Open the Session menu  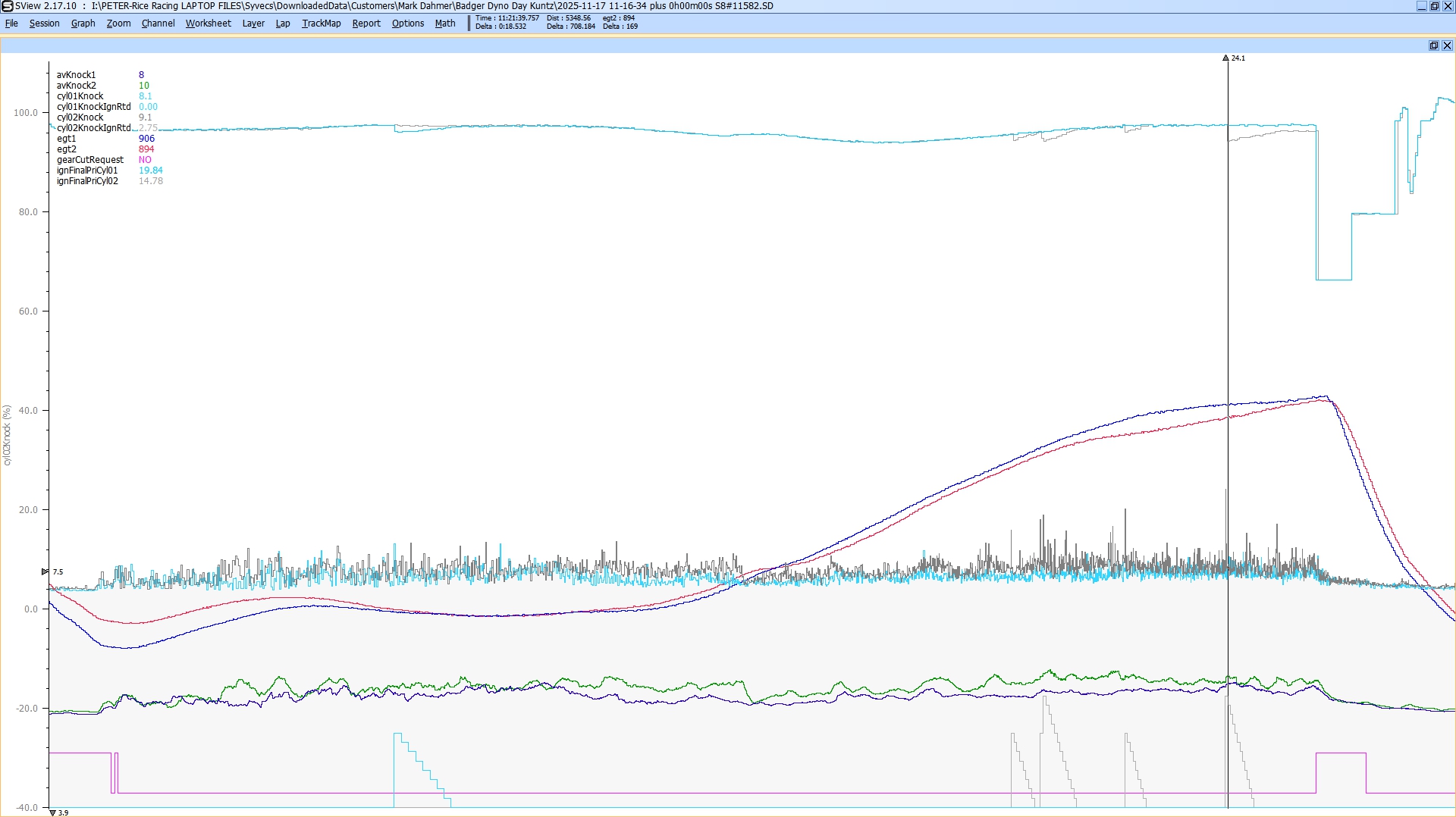44,23
